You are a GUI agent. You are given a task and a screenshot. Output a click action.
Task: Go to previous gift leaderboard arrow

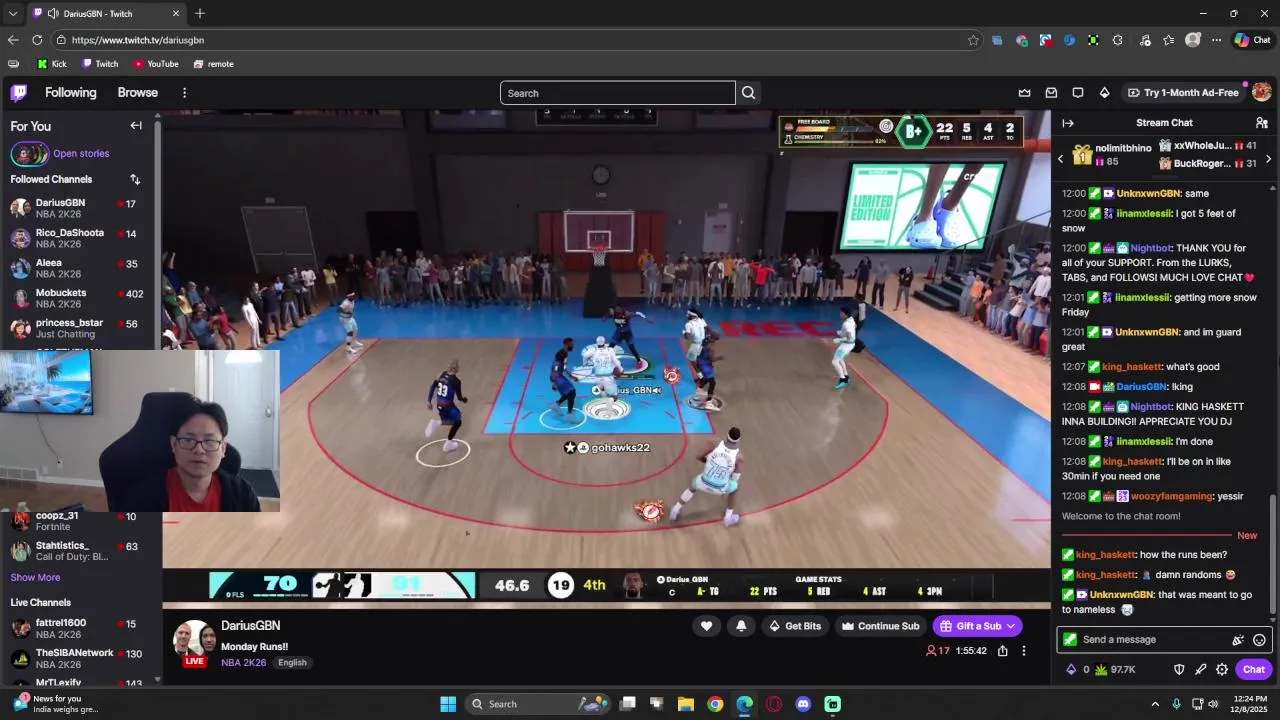(x=1061, y=158)
